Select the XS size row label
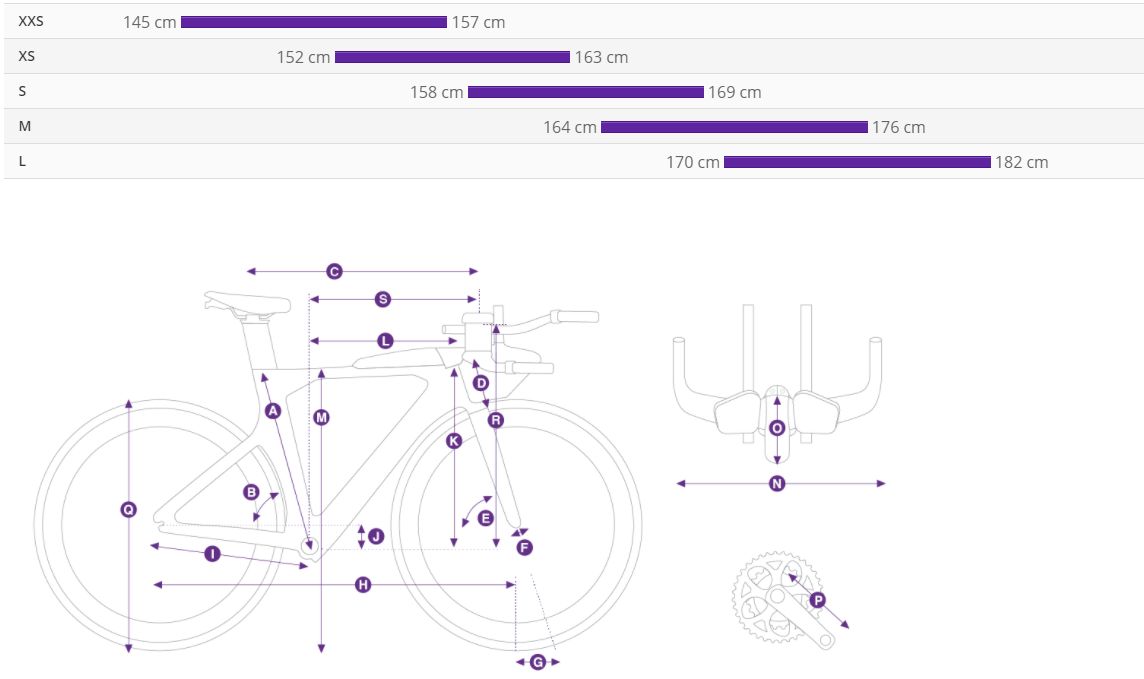 click(26, 57)
